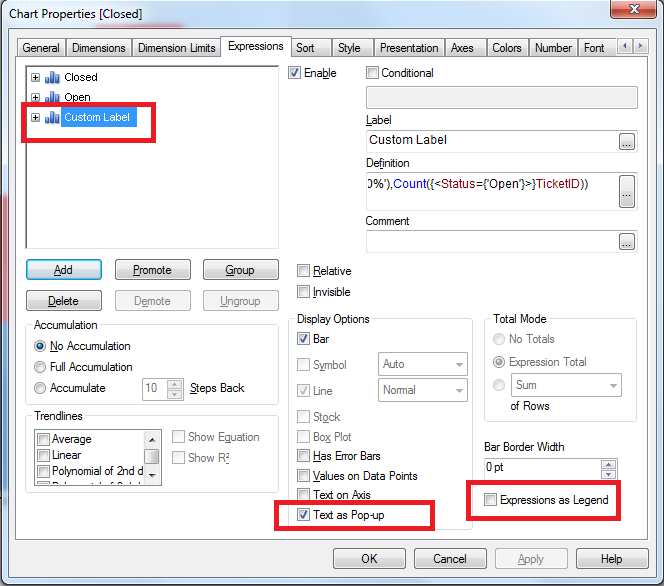This screenshot has width=664, height=586.
Task: Close the Chart Properties dialog
Action: coord(634,9)
